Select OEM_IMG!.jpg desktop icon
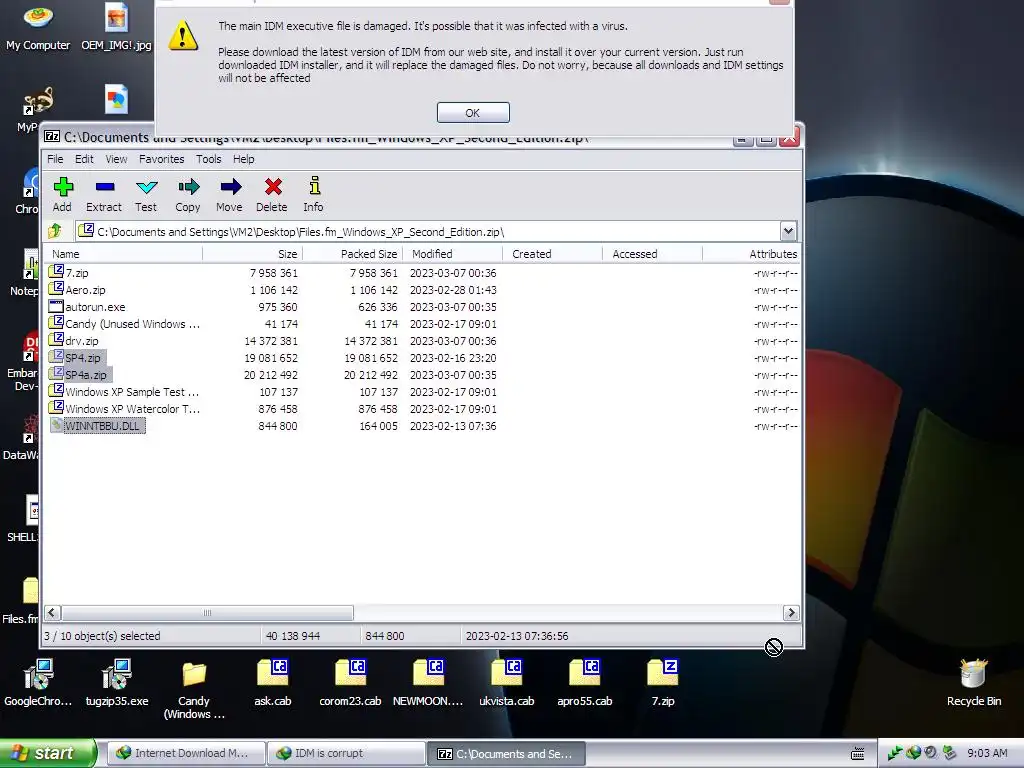Screen dimensions: 1024x768 [116, 27]
